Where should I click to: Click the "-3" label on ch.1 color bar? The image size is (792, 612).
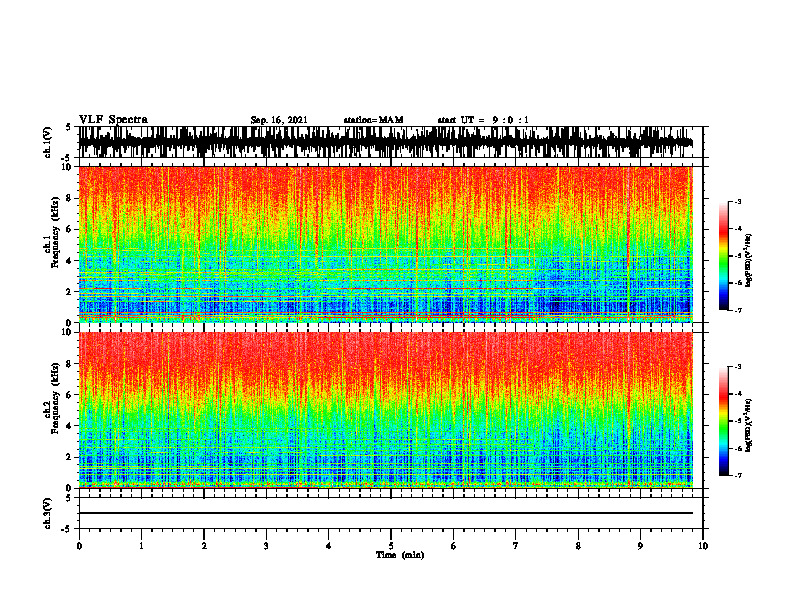(738, 201)
